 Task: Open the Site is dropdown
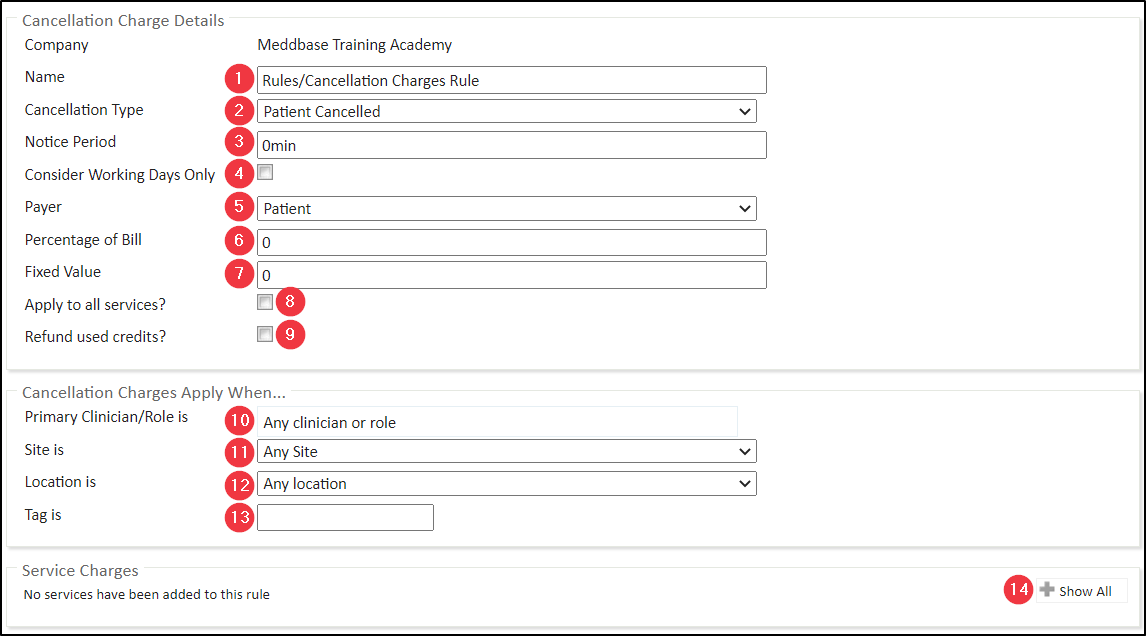pyautogui.click(x=506, y=452)
